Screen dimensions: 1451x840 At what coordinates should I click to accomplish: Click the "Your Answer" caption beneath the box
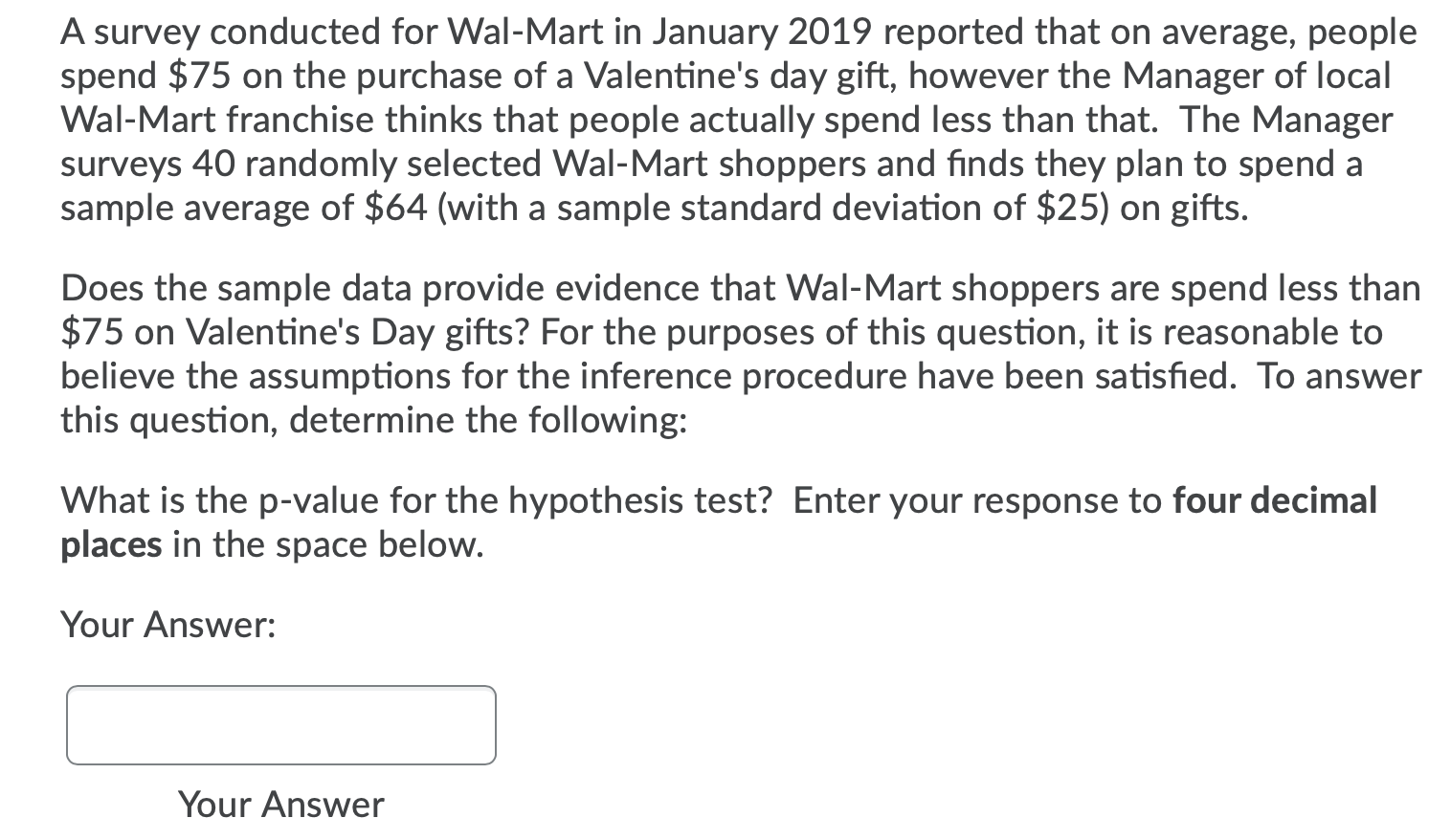[281, 805]
